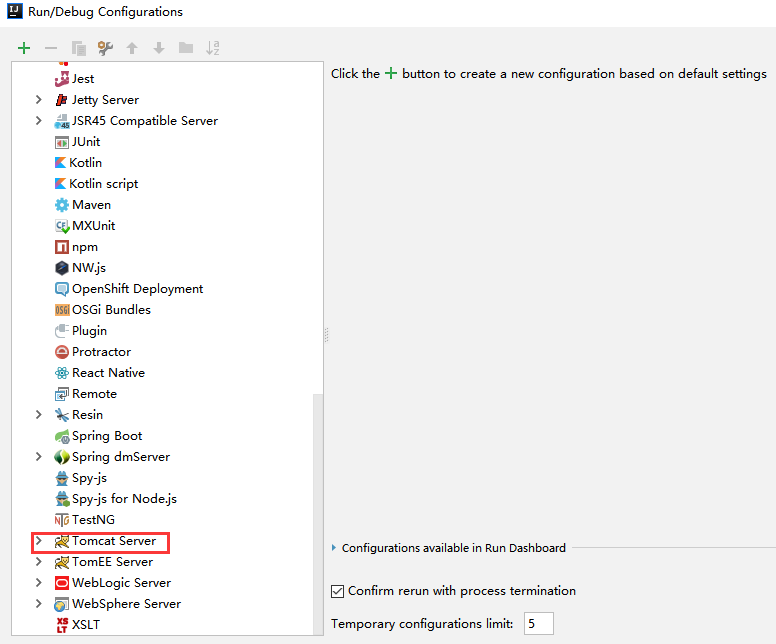
Task: Select Spy-js in the list
Action: point(90,478)
